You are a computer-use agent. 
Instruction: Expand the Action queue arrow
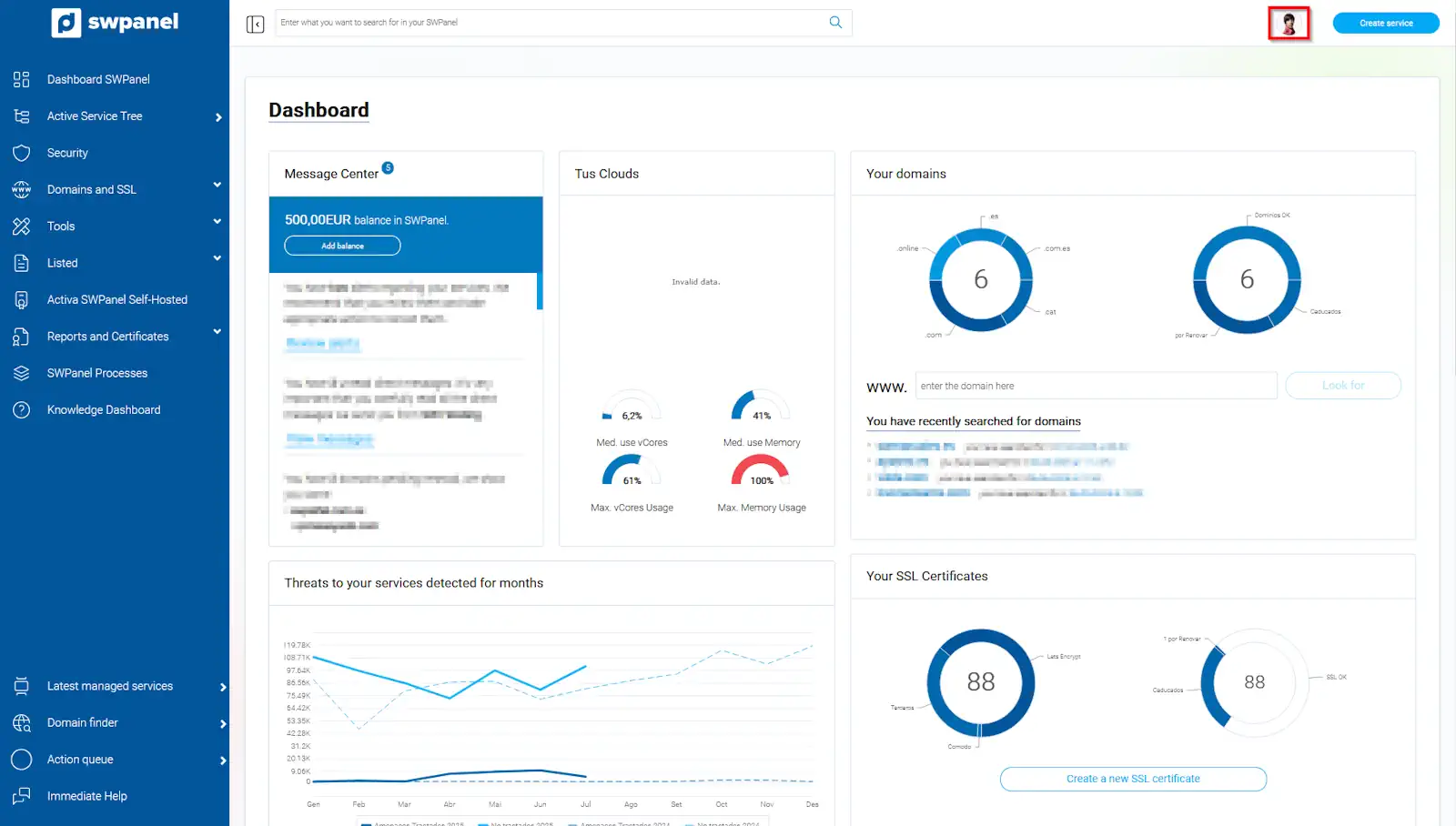[222, 761]
